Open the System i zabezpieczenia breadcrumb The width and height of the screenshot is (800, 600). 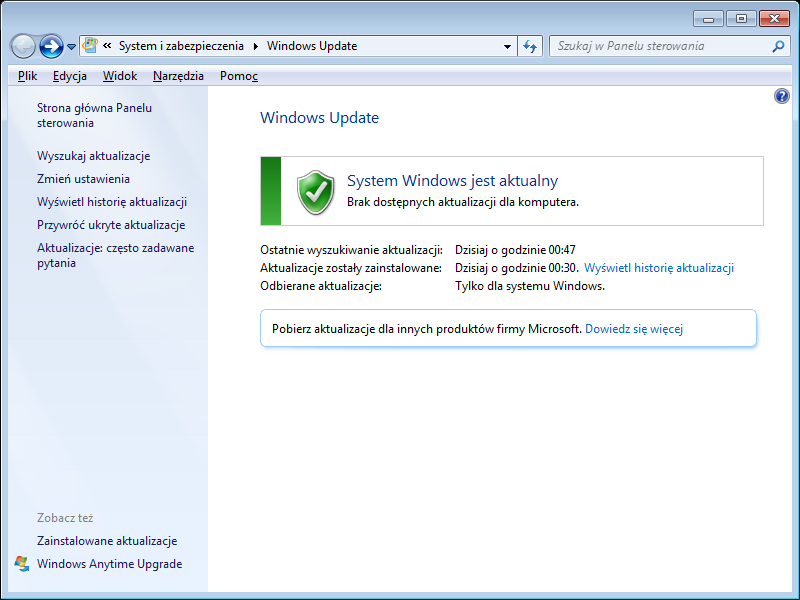pyautogui.click(x=181, y=46)
